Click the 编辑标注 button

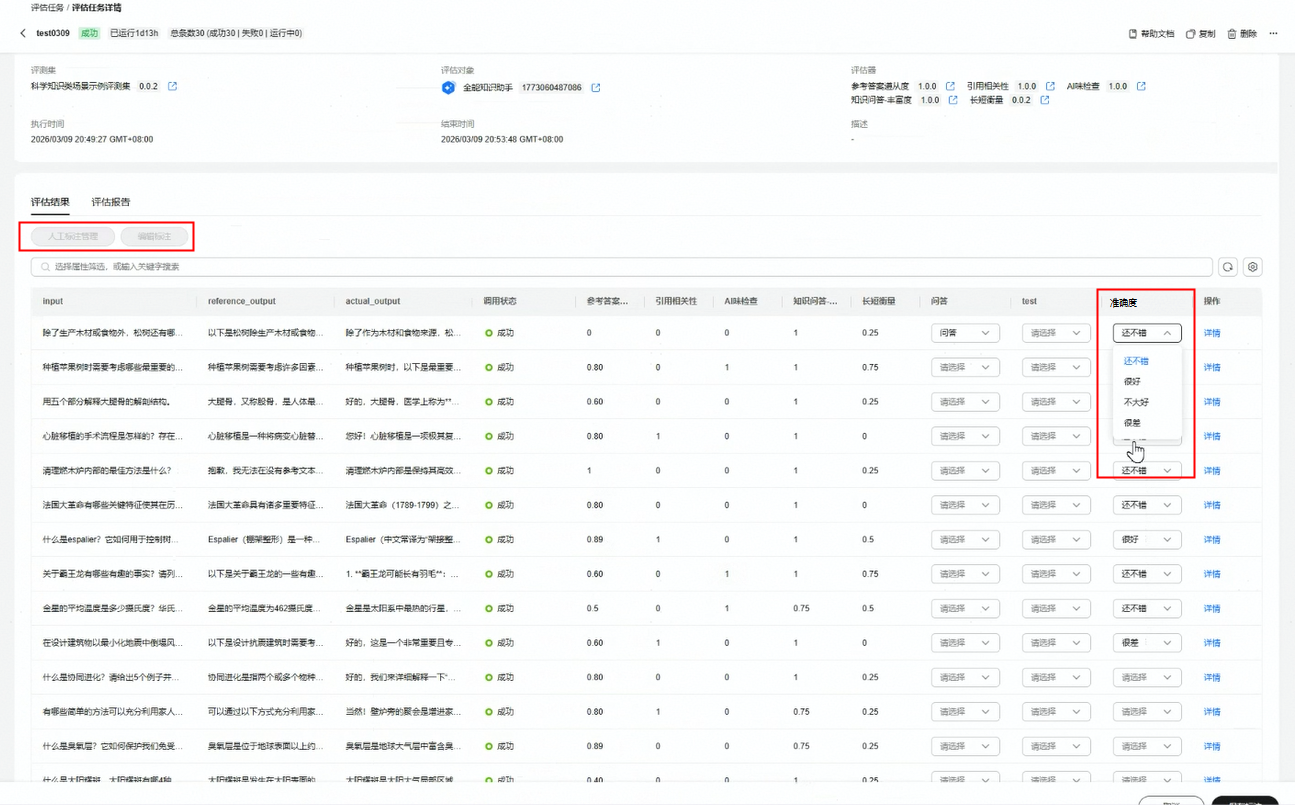[x=154, y=237]
